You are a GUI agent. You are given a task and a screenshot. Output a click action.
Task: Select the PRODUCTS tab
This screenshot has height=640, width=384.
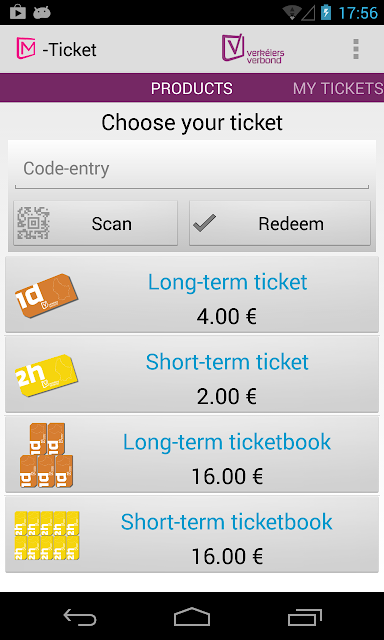[x=192, y=88]
